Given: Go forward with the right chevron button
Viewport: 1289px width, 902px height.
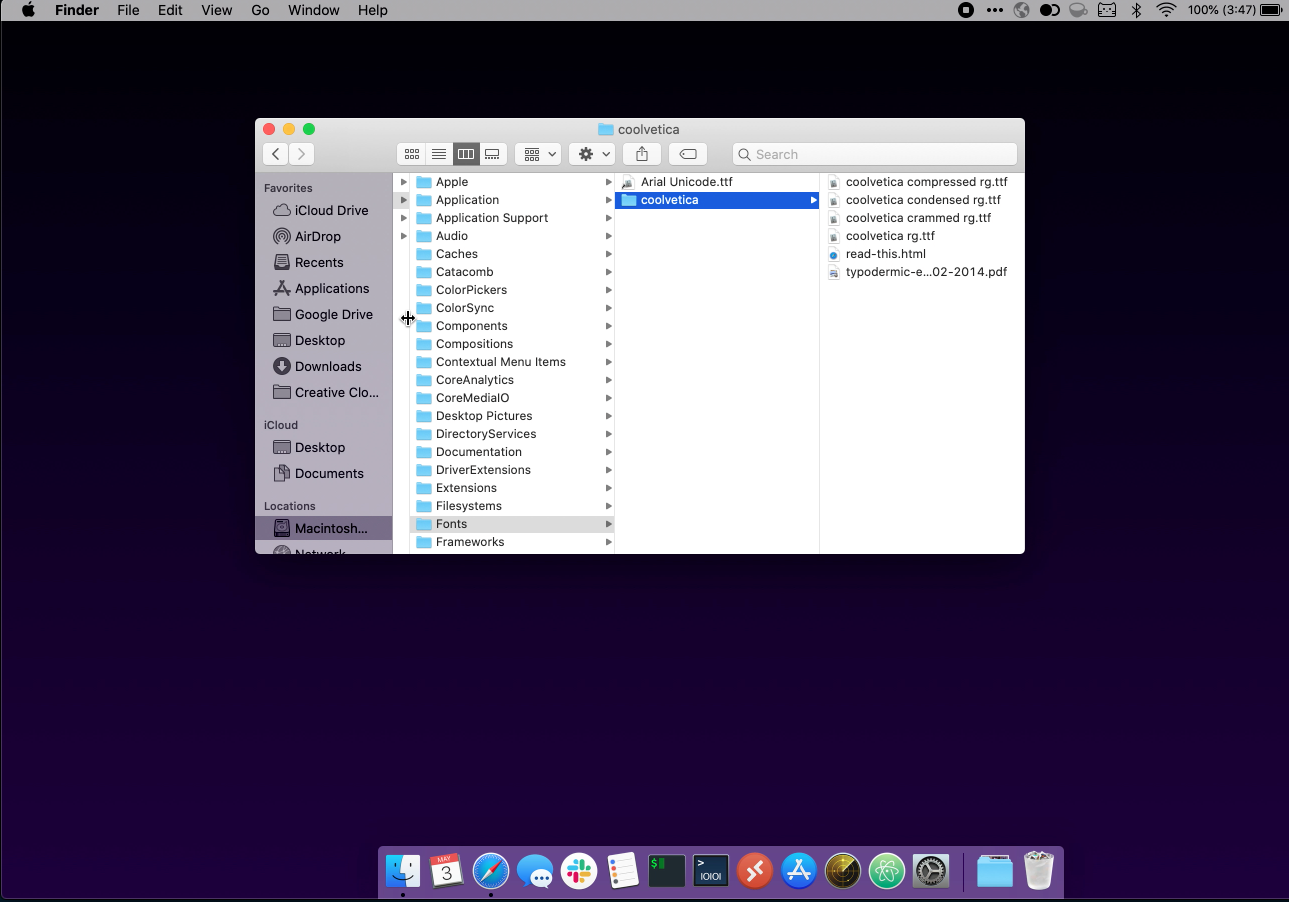Looking at the screenshot, I should coord(302,154).
